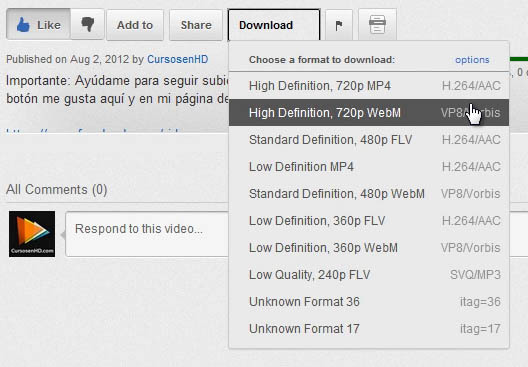Click the thumbs-up Like button

click(x=38, y=25)
